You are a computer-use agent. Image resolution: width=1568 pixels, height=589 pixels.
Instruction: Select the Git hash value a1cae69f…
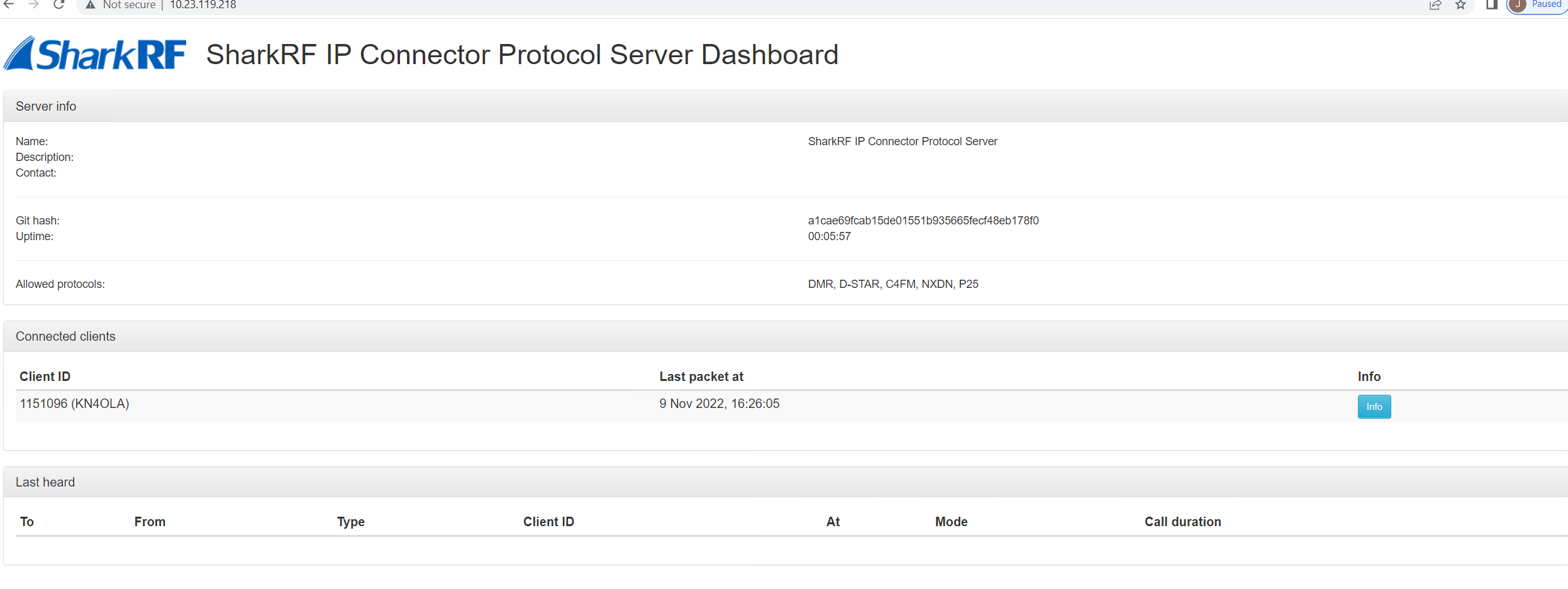point(923,221)
